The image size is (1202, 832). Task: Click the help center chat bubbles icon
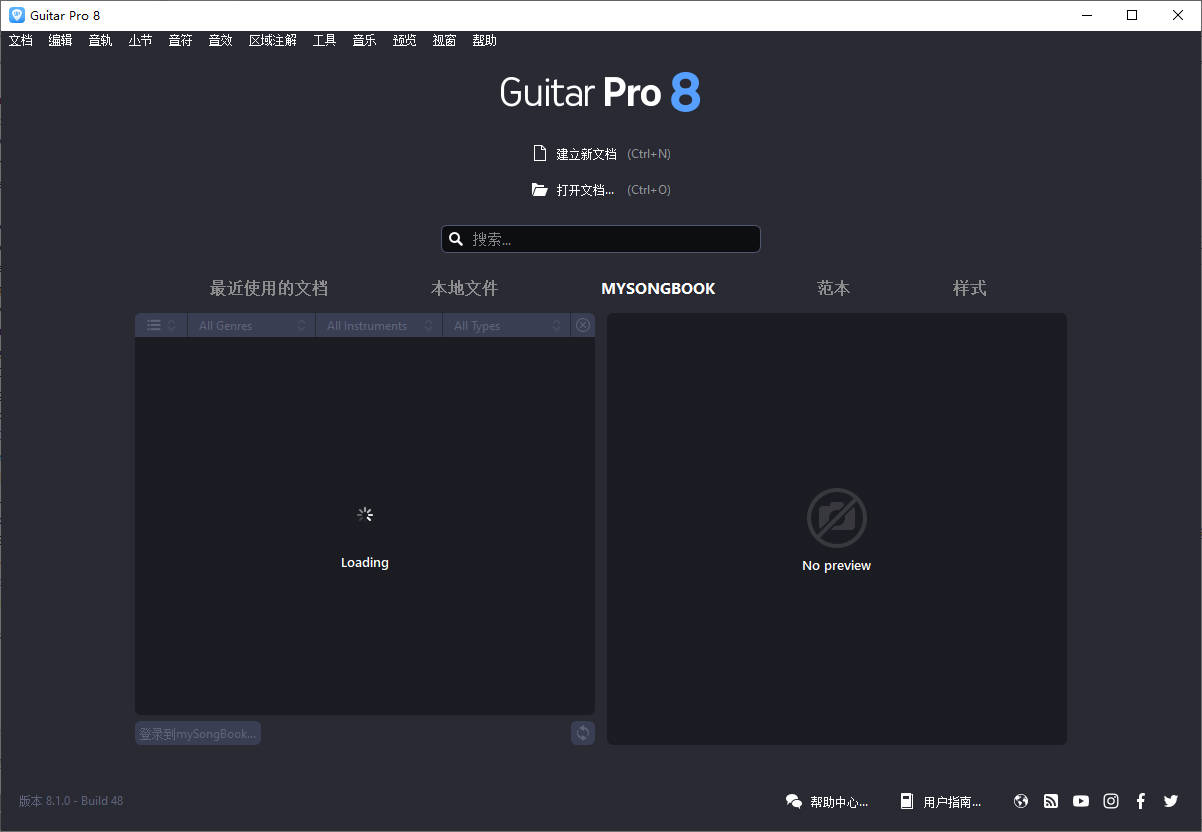pyautogui.click(x=794, y=801)
